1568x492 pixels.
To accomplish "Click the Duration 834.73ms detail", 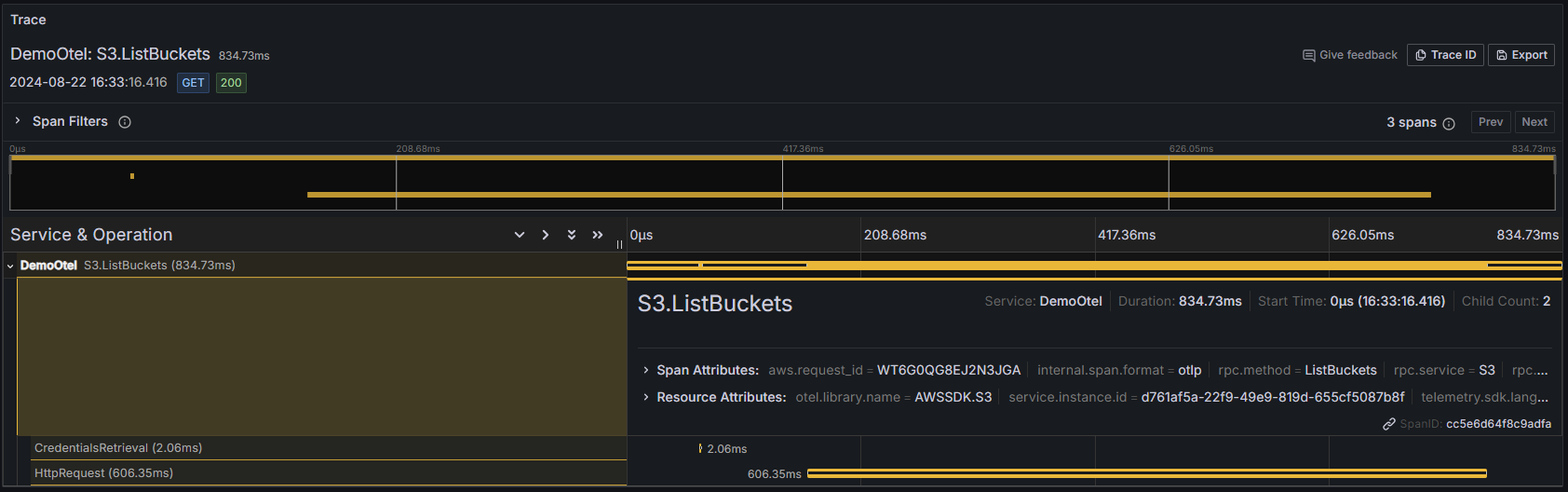I will (x=1180, y=301).
